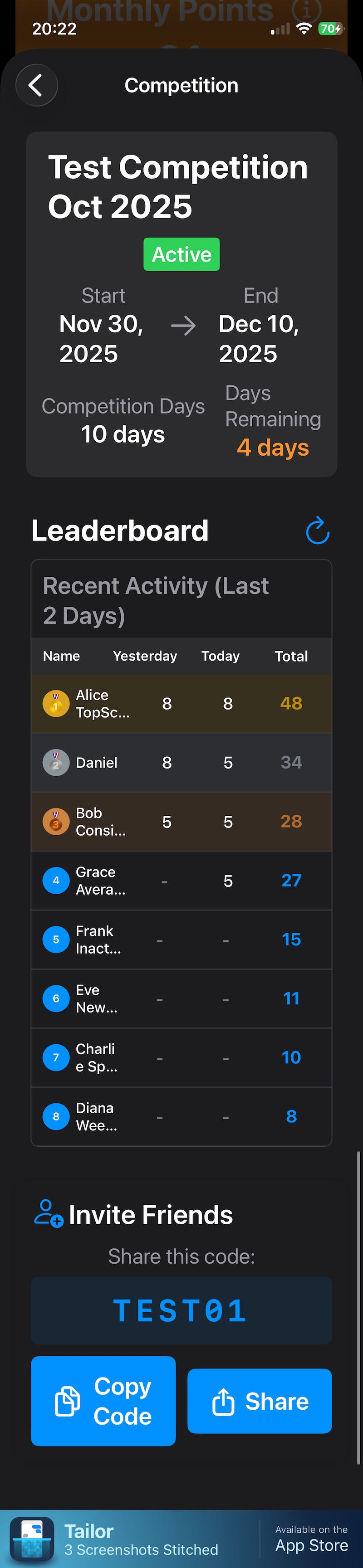Tap the share-sheet icon inside Share button

click(x=225, y=1401)
